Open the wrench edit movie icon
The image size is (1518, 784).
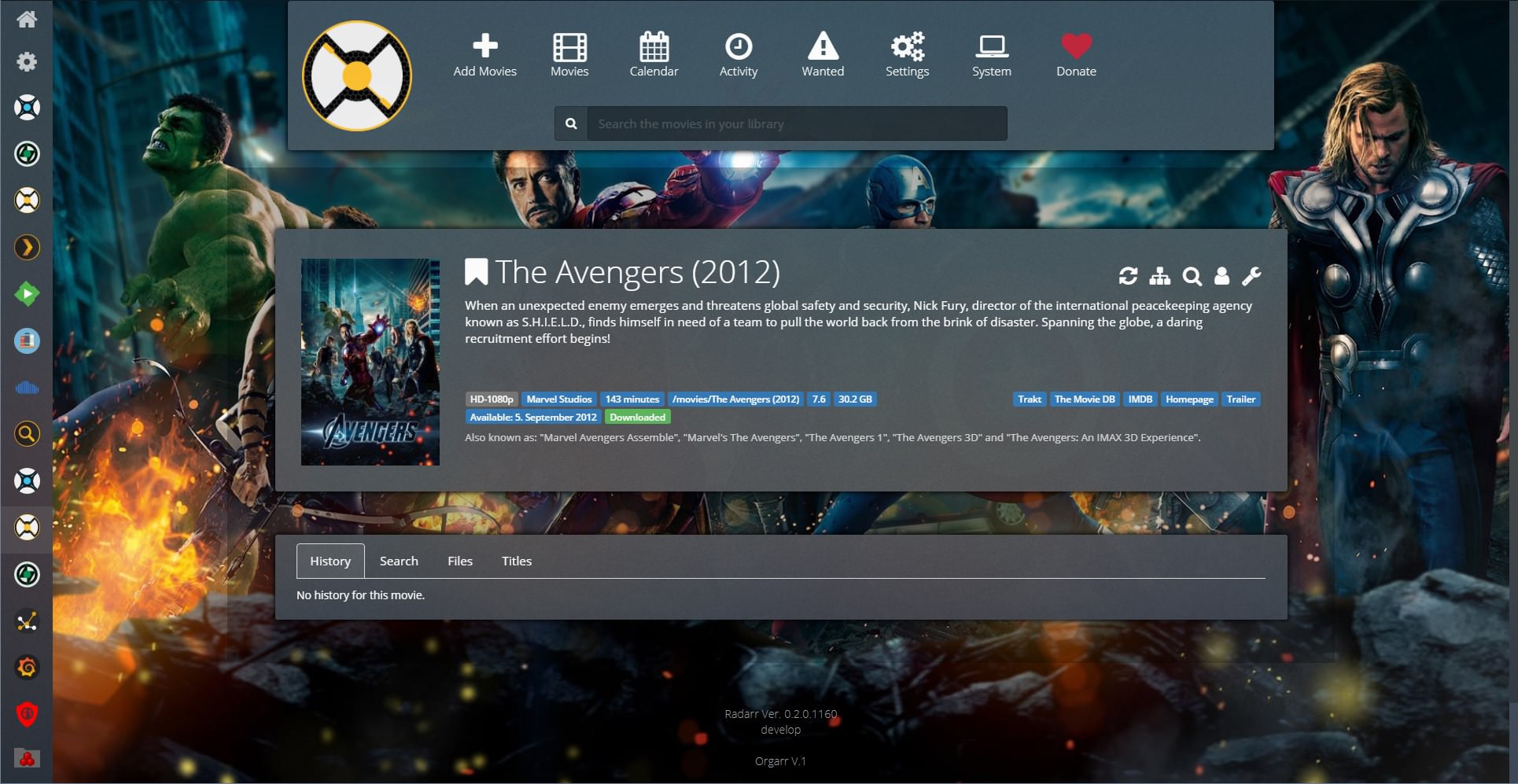pyautogui.click(x=1251, y=276)
